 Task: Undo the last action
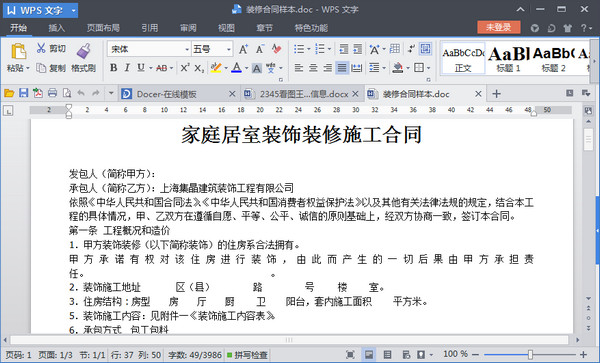81,93
